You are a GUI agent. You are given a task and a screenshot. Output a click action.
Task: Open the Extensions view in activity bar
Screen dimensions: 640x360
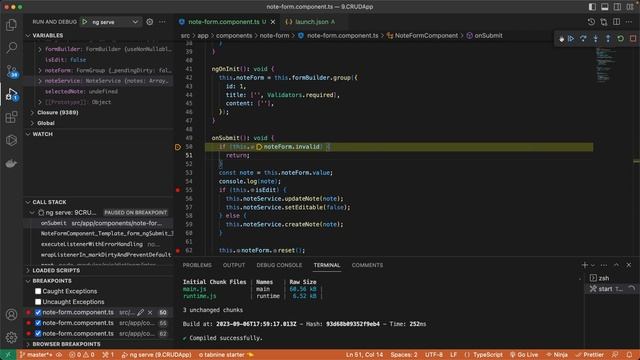(11, 118)
